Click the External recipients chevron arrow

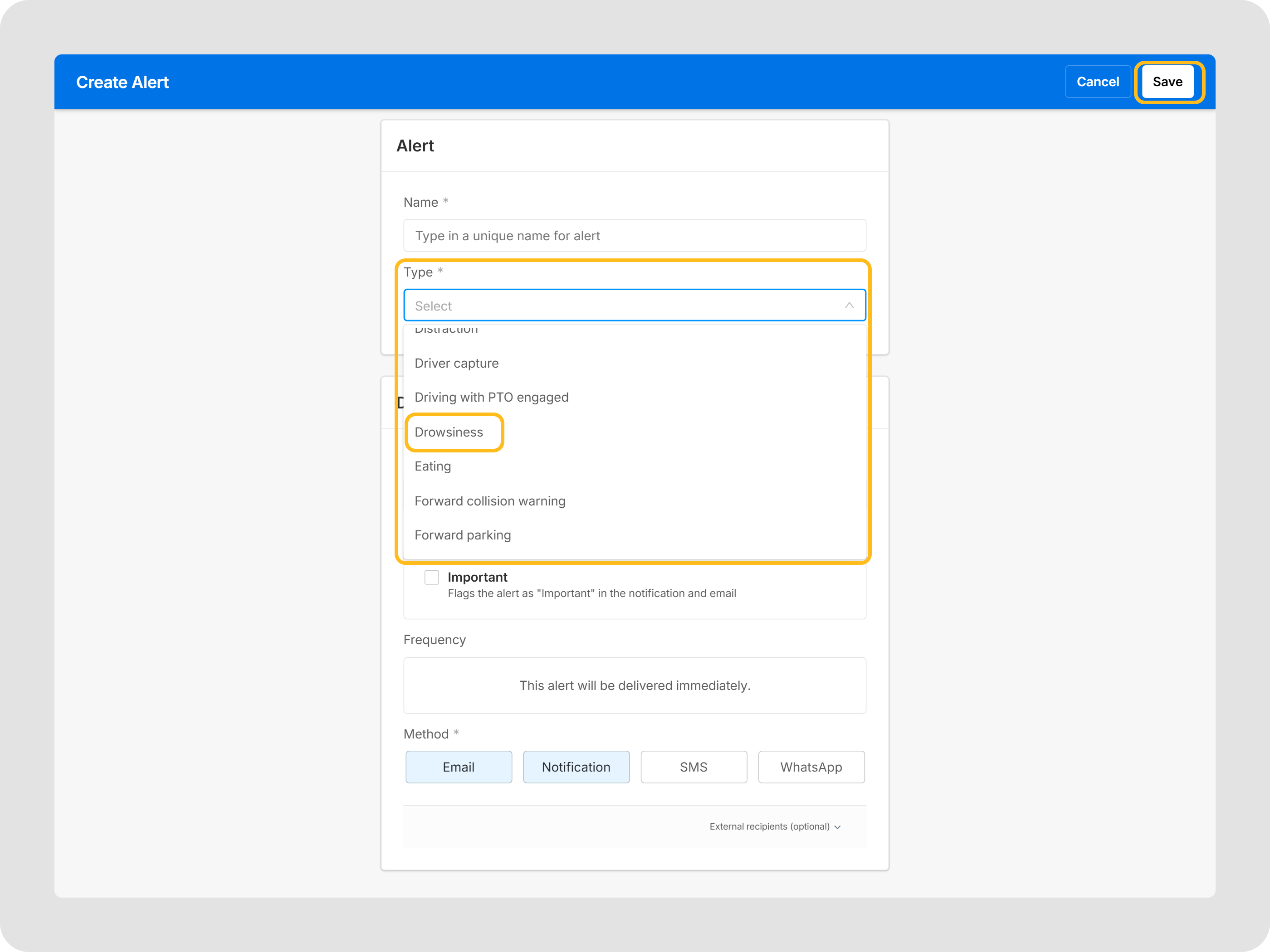click(x=838, y=827)
